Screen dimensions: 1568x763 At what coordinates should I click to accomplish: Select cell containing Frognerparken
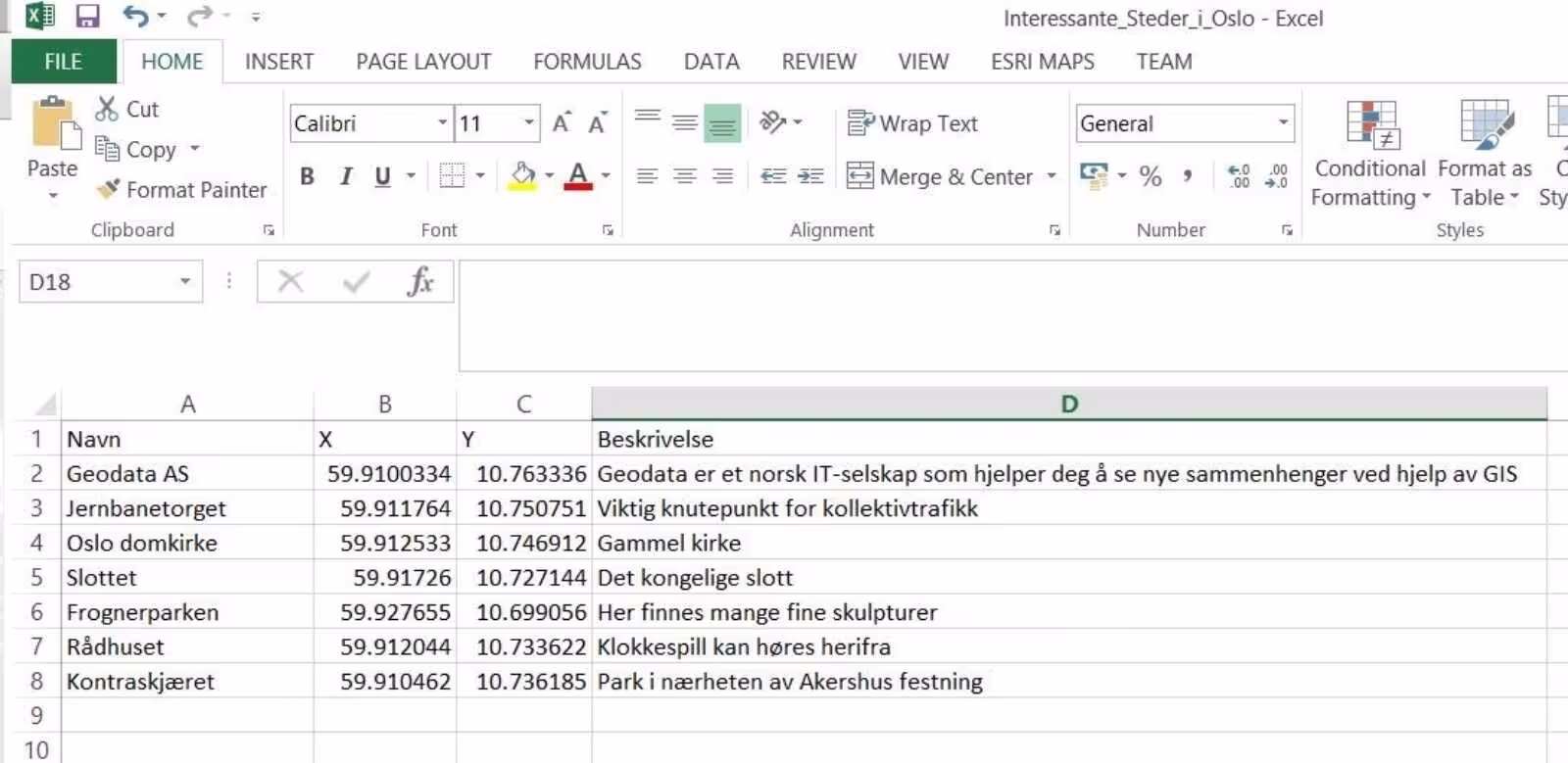187,612
